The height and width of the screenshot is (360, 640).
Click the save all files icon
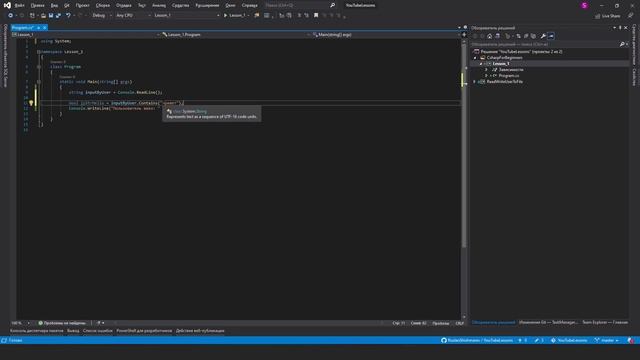pos(58,16)
